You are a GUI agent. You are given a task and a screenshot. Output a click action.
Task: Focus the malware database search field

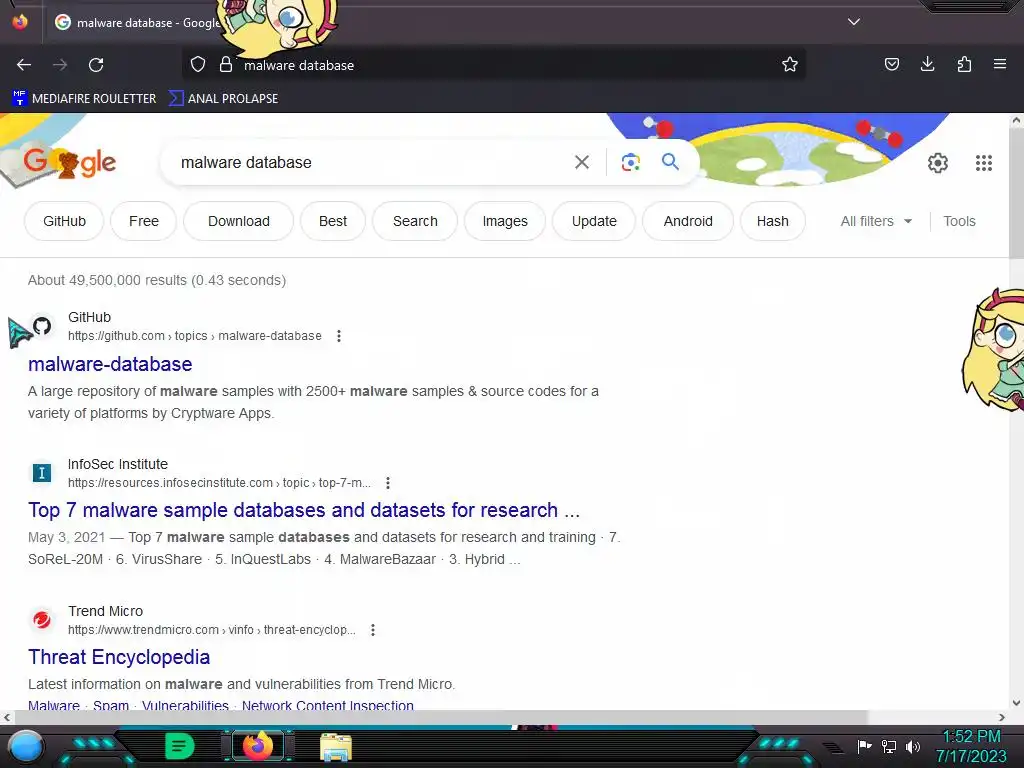pos(372,162)
